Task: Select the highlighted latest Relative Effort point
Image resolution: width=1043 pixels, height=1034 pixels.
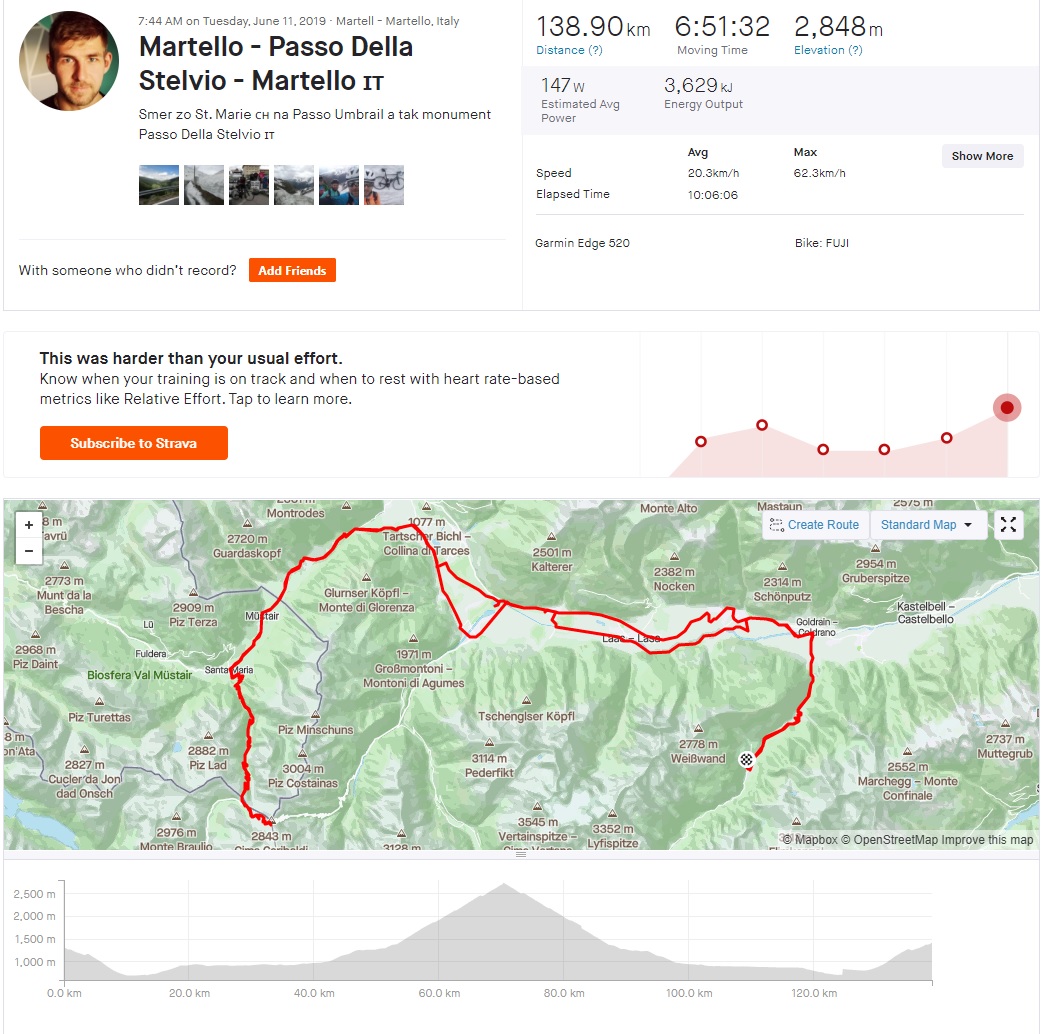Action: tap(1007, 407)
